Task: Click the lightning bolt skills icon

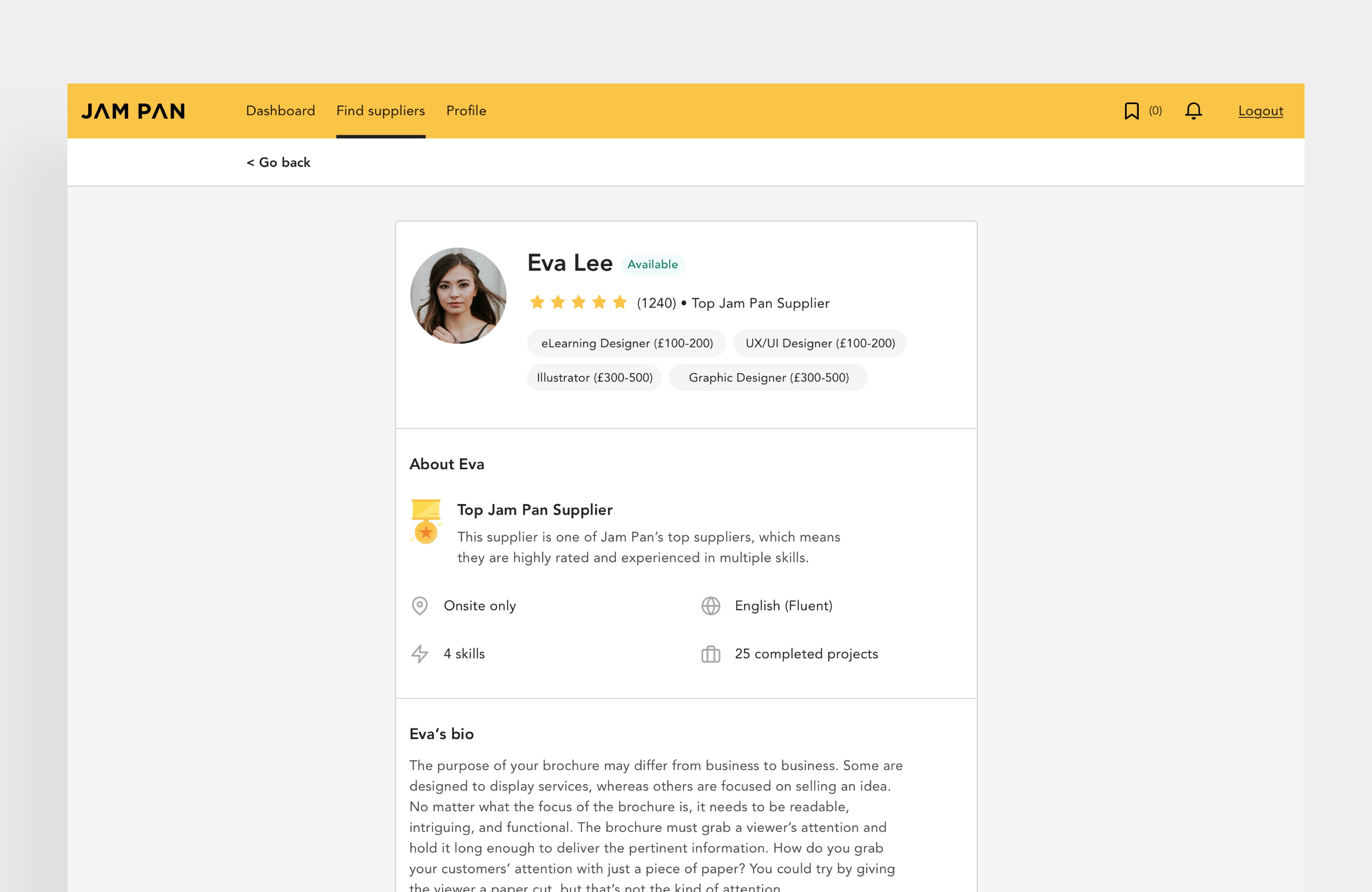Action: click(x=420, y=654)
